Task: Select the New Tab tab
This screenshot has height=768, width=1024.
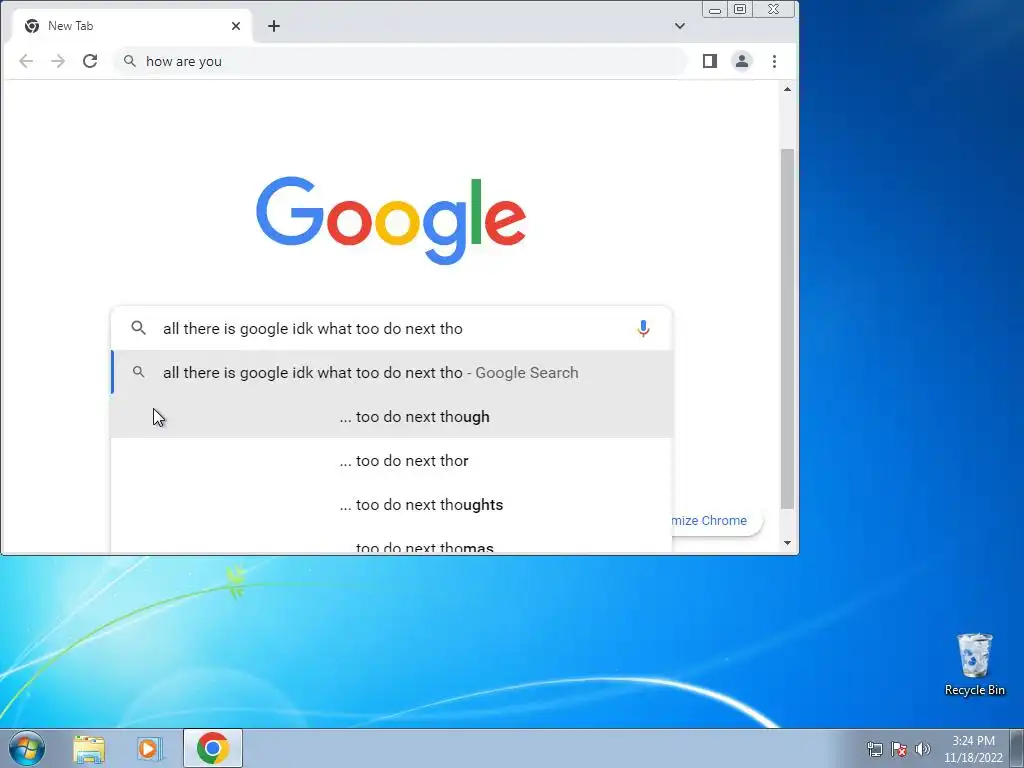Action: click(x=133, y=26)
